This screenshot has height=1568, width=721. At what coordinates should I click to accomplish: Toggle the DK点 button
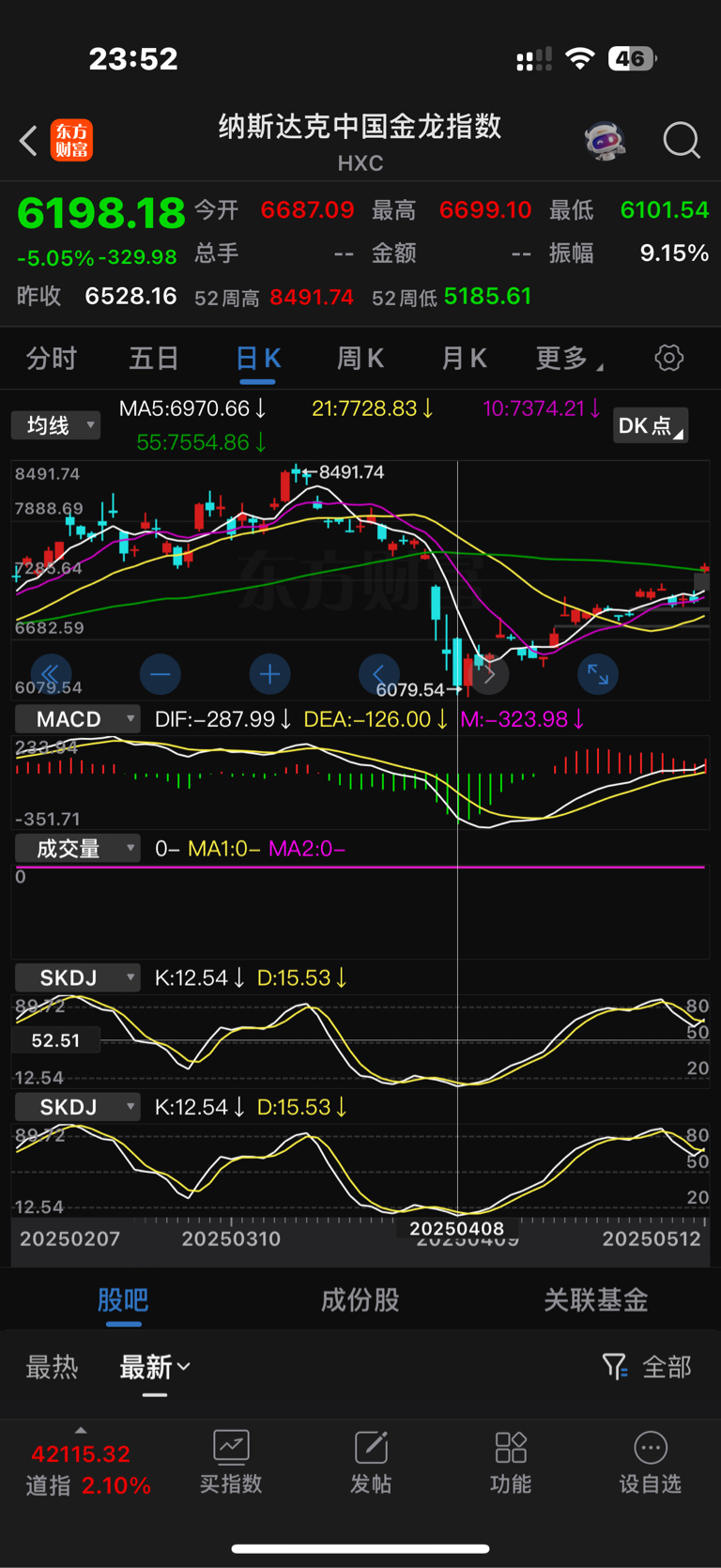pos(650,425)
